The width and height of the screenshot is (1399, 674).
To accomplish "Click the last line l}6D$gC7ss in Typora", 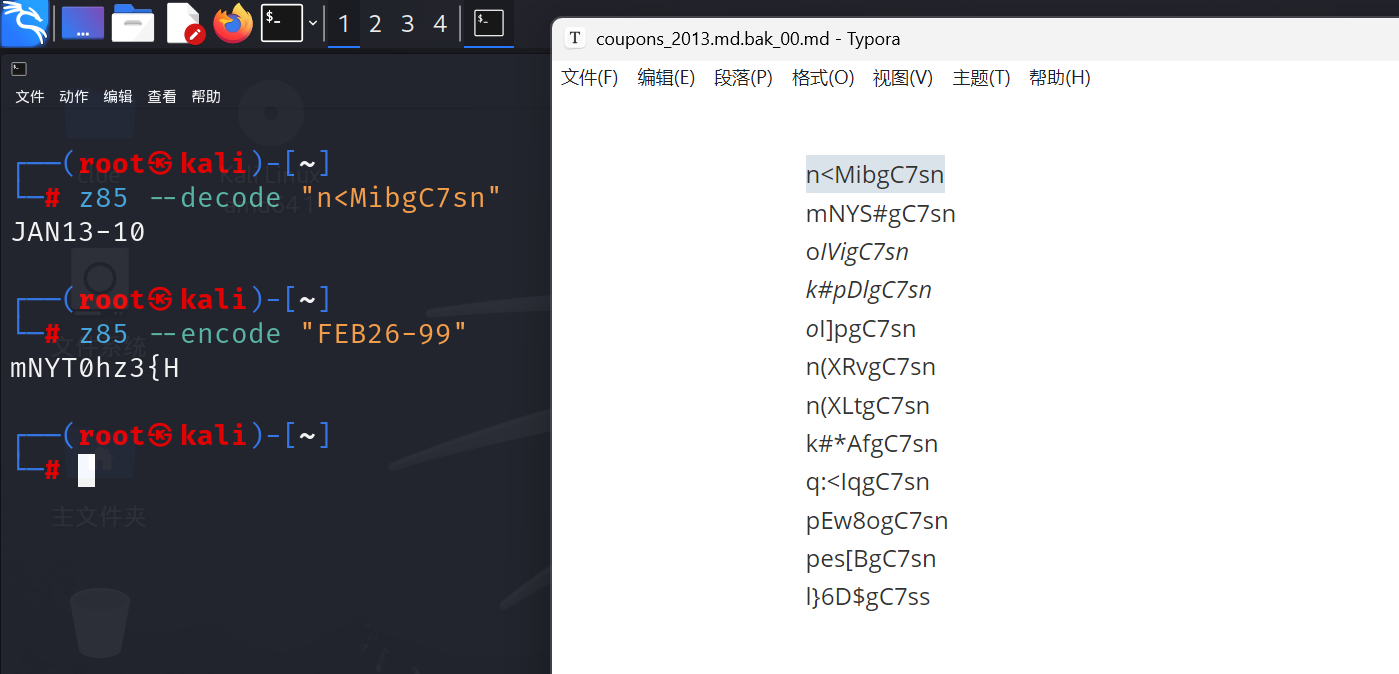I will tap(868, 597).
